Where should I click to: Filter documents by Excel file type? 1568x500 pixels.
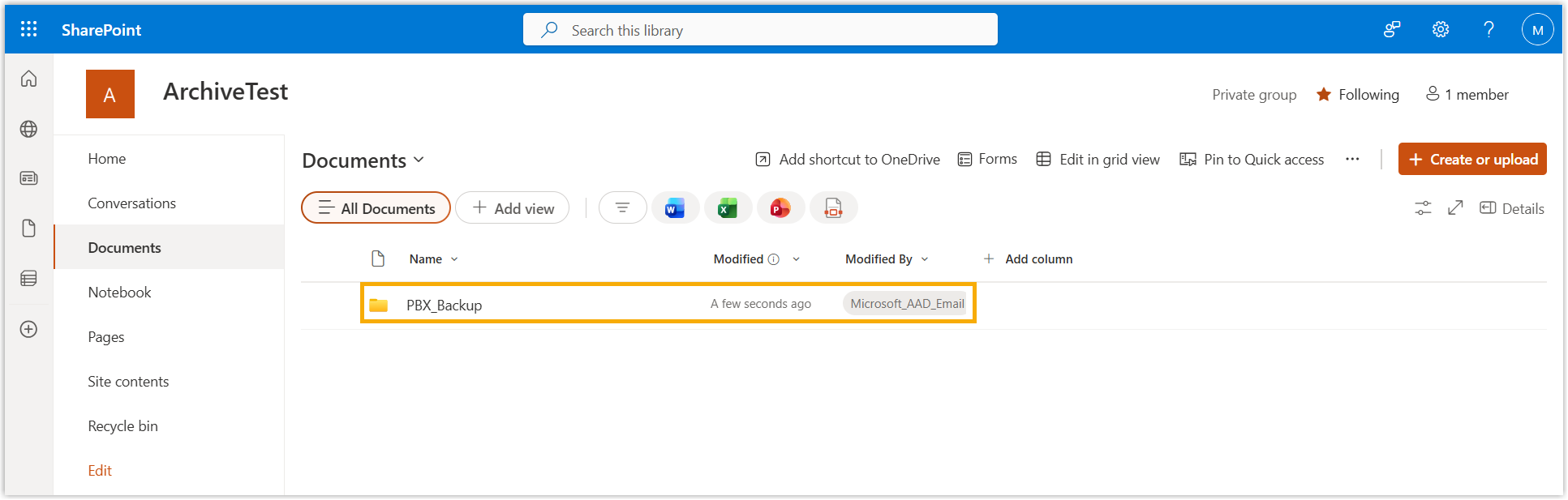coord(728,208)
